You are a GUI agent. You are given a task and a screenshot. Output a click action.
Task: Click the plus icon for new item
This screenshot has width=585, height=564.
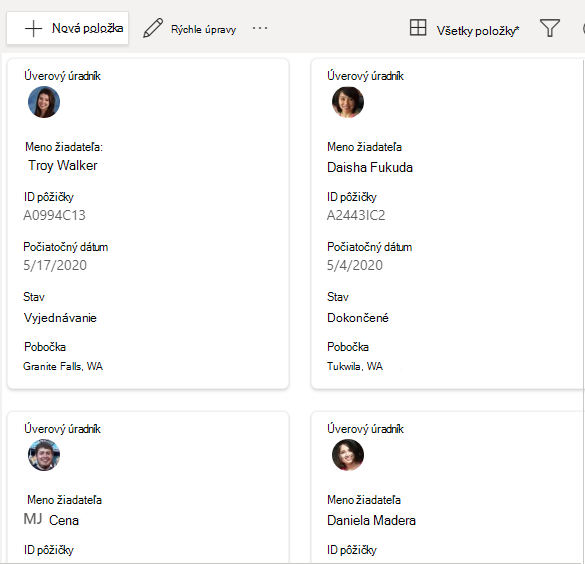(x=34, y=29)
